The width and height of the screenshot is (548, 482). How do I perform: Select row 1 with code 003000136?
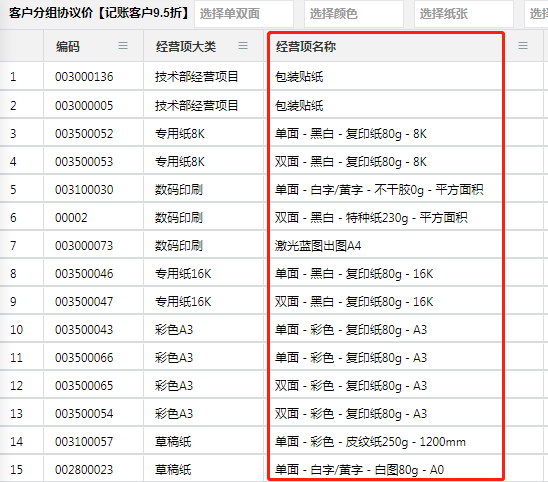274,77
